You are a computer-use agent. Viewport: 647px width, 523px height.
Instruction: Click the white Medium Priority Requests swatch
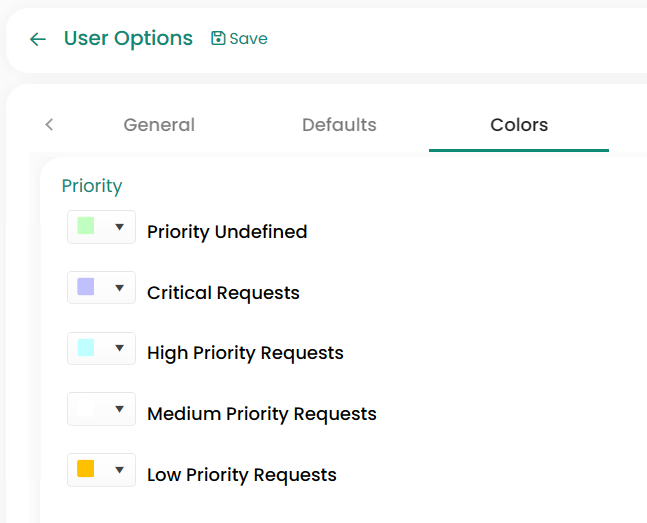(86, 409)
